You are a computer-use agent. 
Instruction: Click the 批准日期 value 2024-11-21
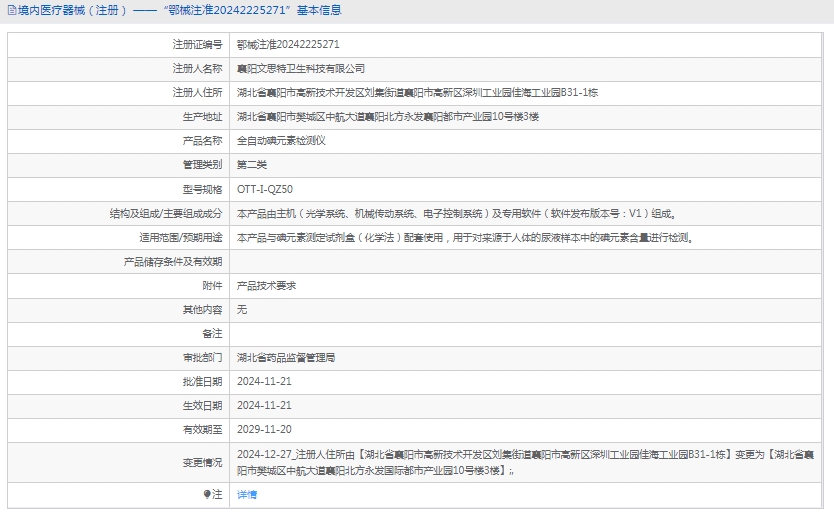coord(264,381)
